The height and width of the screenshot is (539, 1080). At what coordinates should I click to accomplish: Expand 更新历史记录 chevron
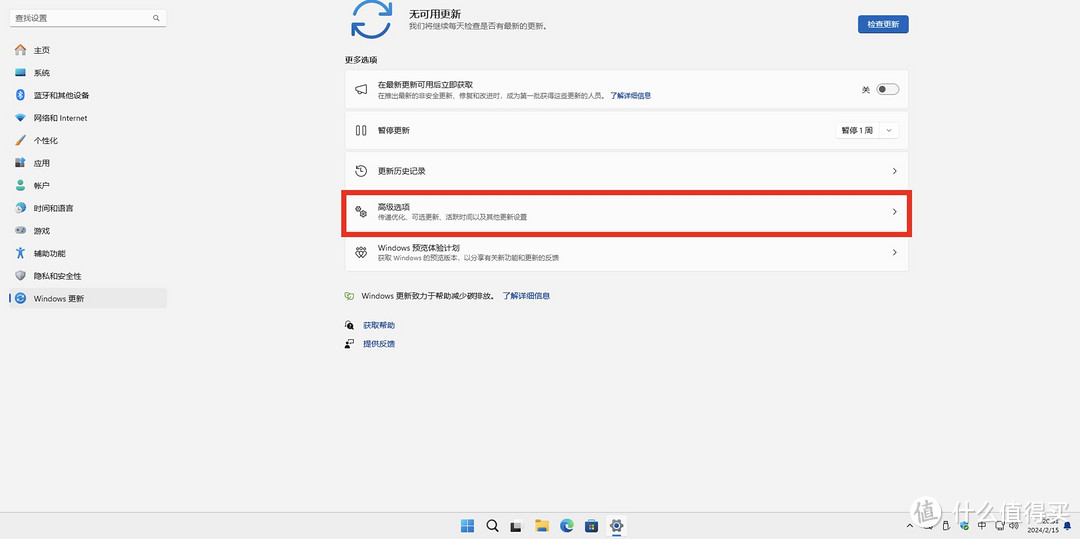click(x=894, y=171)
